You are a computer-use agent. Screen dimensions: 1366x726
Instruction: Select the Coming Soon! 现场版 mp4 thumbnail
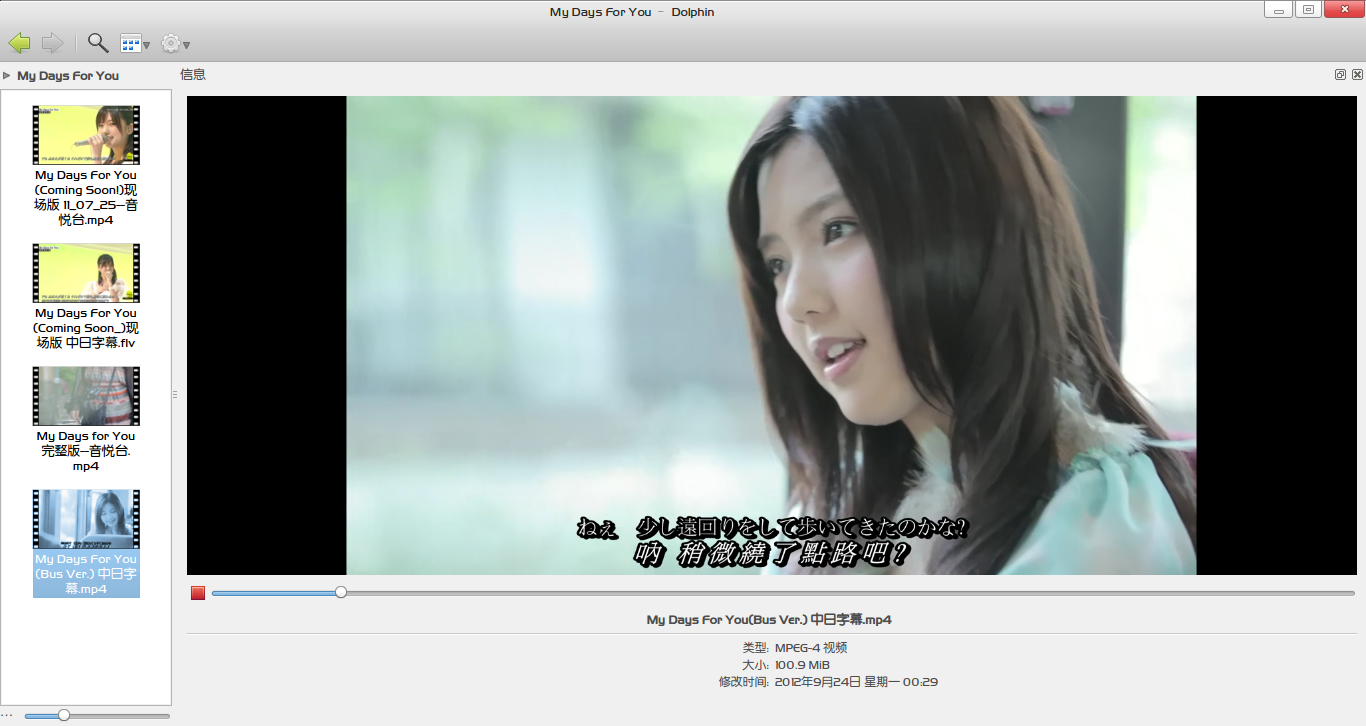(x=86, y=135)
